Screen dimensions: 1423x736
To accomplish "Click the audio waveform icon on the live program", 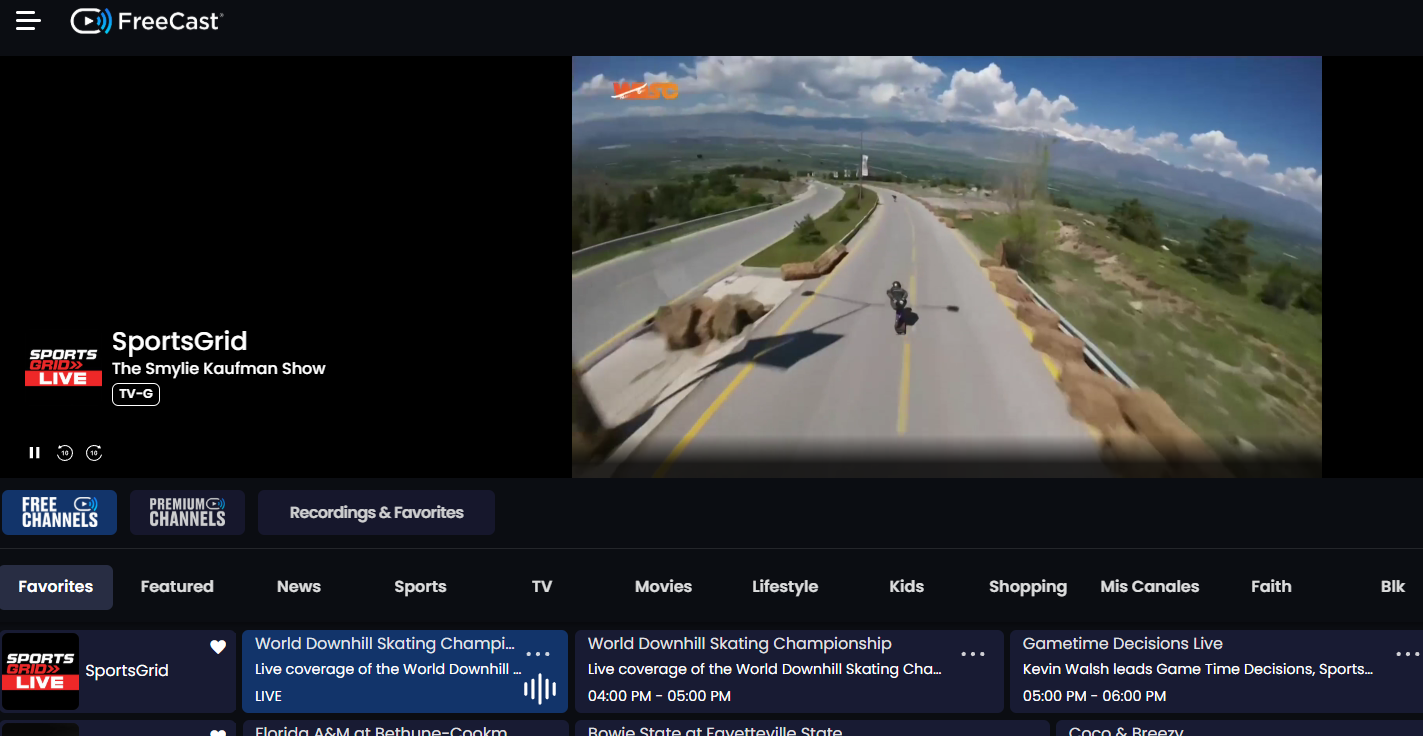I will tap(539, 688).
